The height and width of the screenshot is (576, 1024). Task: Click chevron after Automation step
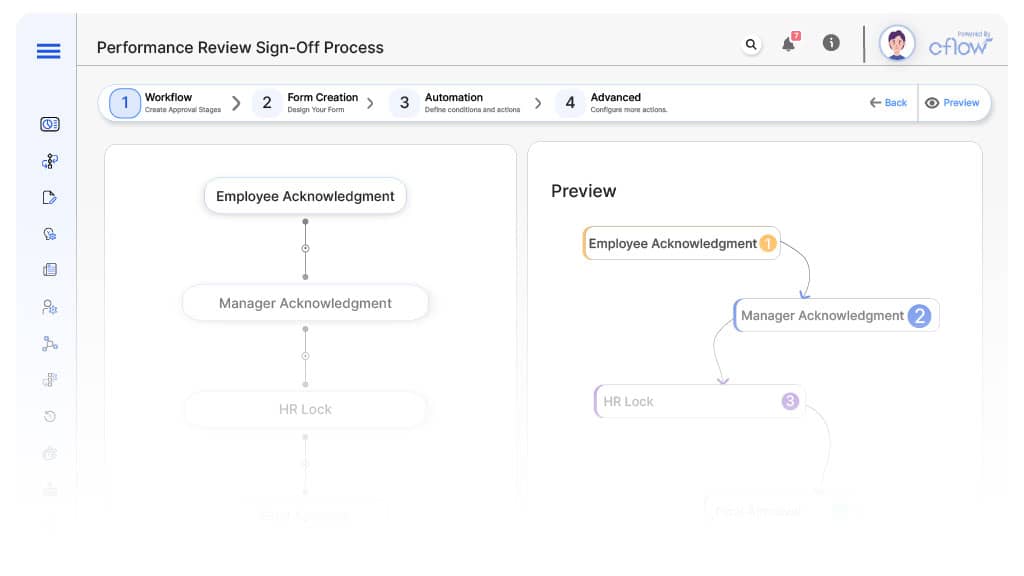(538, 103)
